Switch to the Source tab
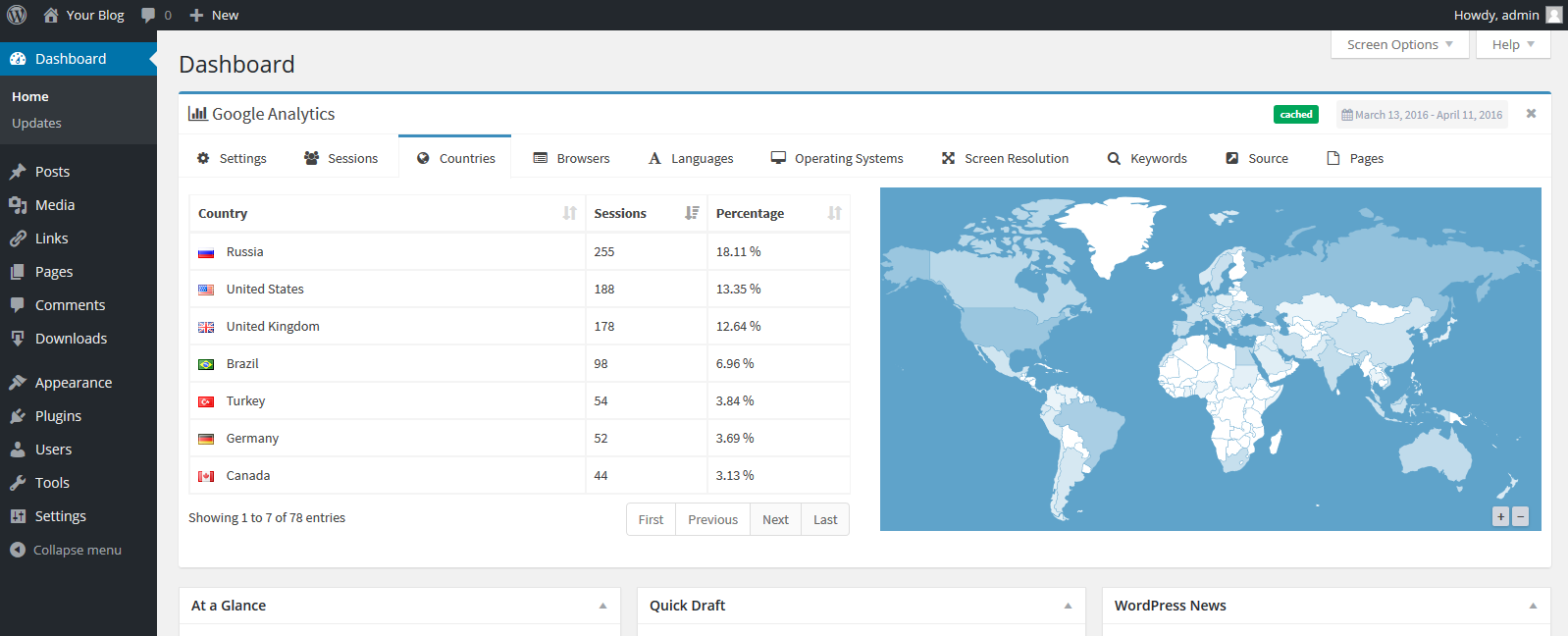The height and width of the screenshot is (636, 1568). click(x=1257, y=158)
